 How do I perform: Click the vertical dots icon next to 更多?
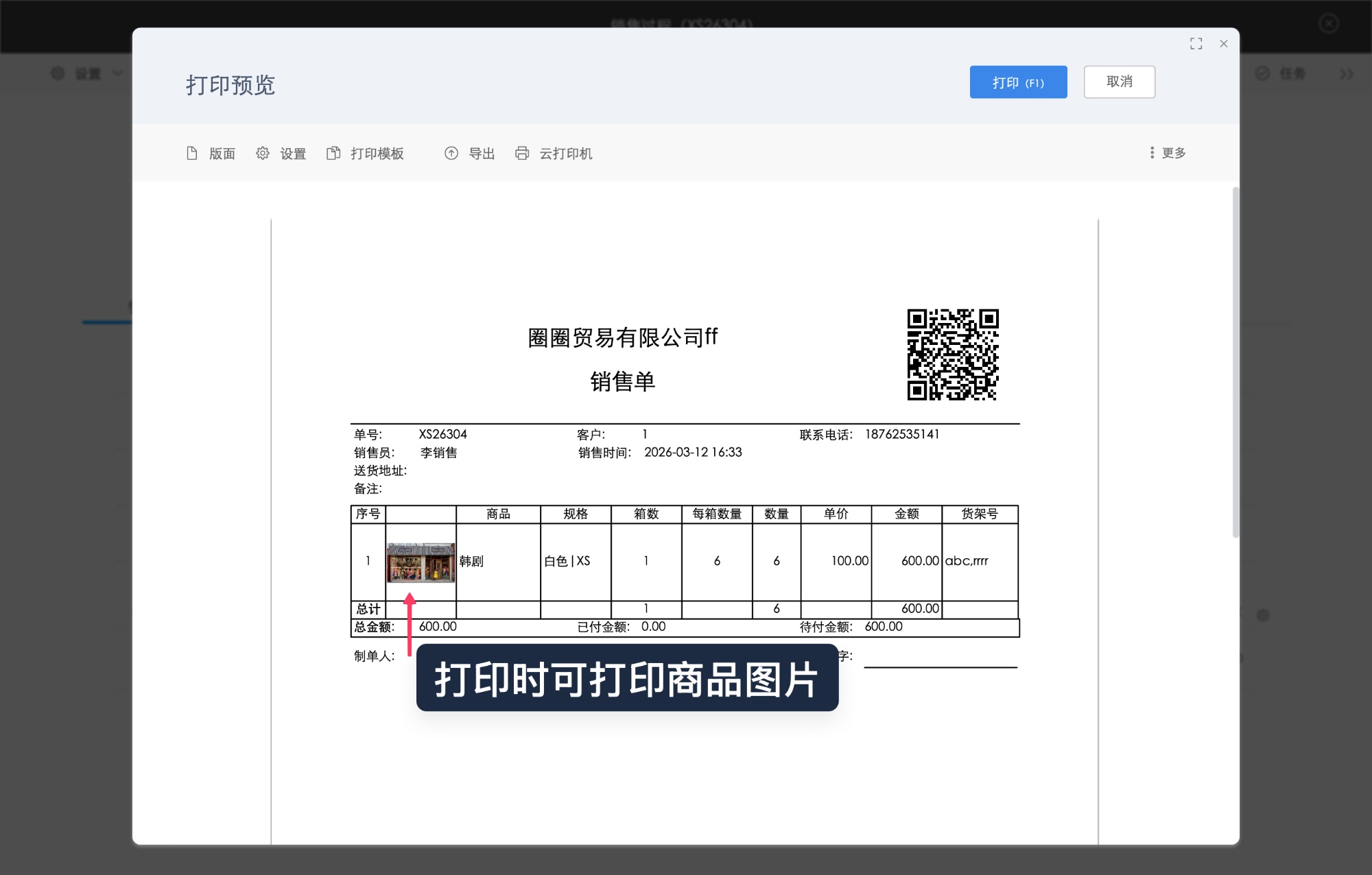coord(1152,153)
